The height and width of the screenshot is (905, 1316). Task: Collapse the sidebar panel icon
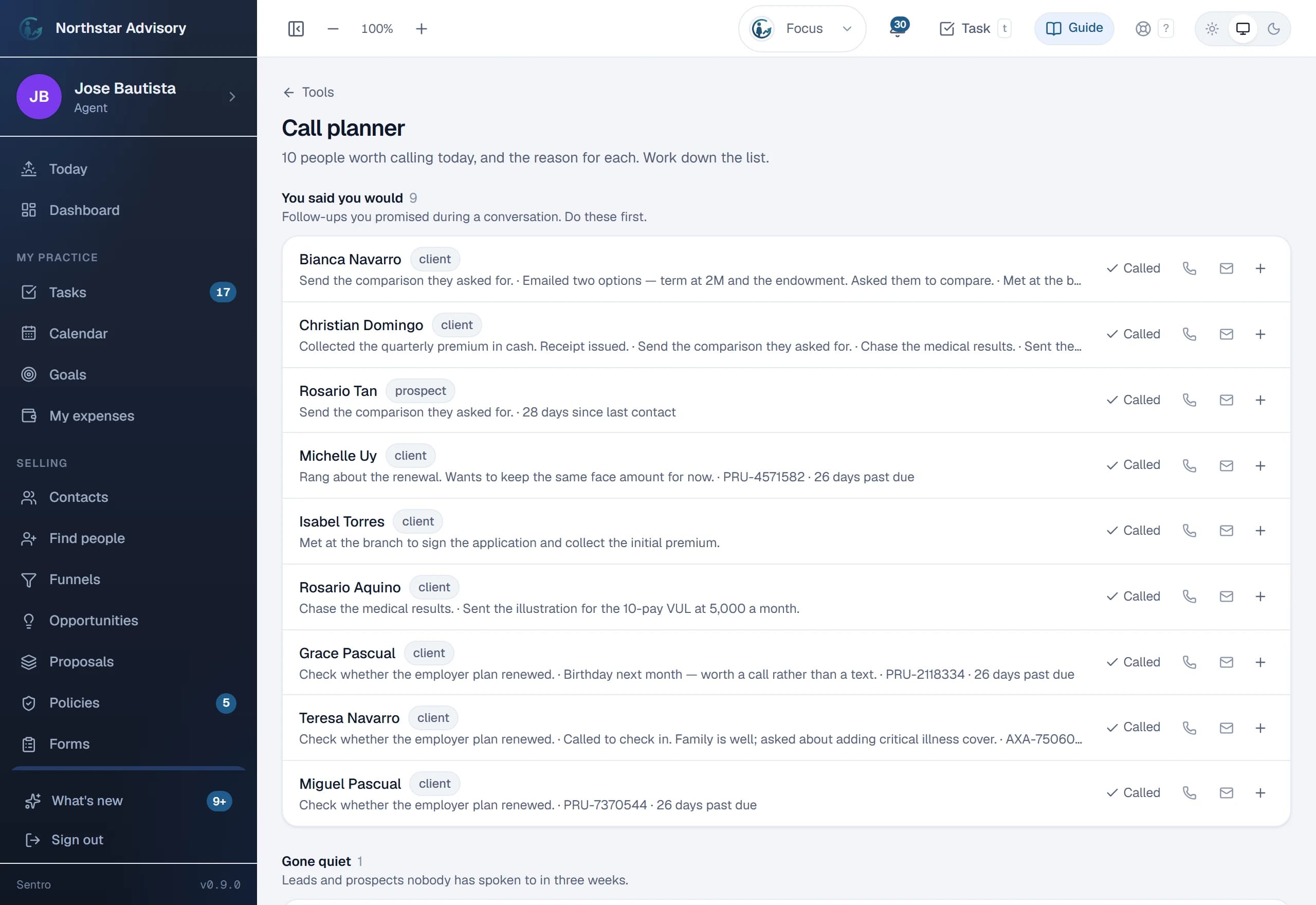point(296,28)
